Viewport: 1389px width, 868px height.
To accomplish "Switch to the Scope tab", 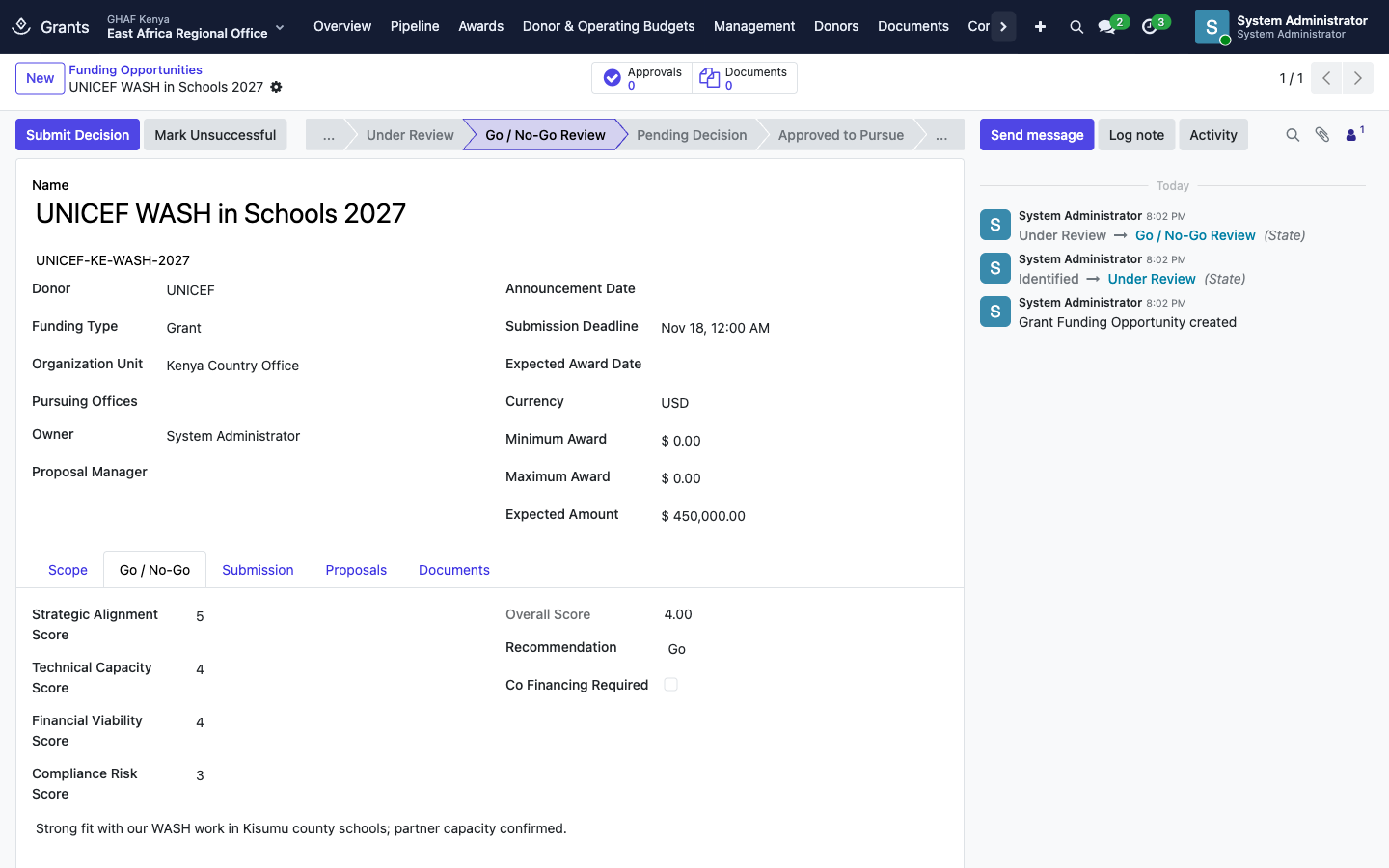I will [68, 570].
